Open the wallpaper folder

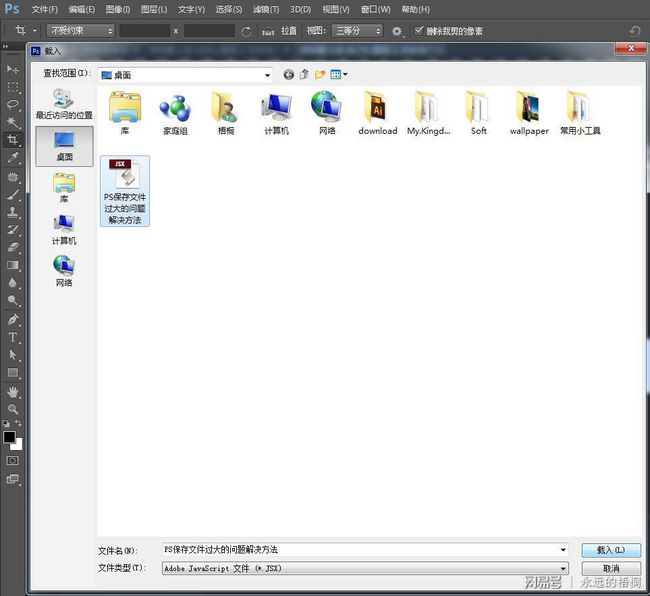[529, 113]
